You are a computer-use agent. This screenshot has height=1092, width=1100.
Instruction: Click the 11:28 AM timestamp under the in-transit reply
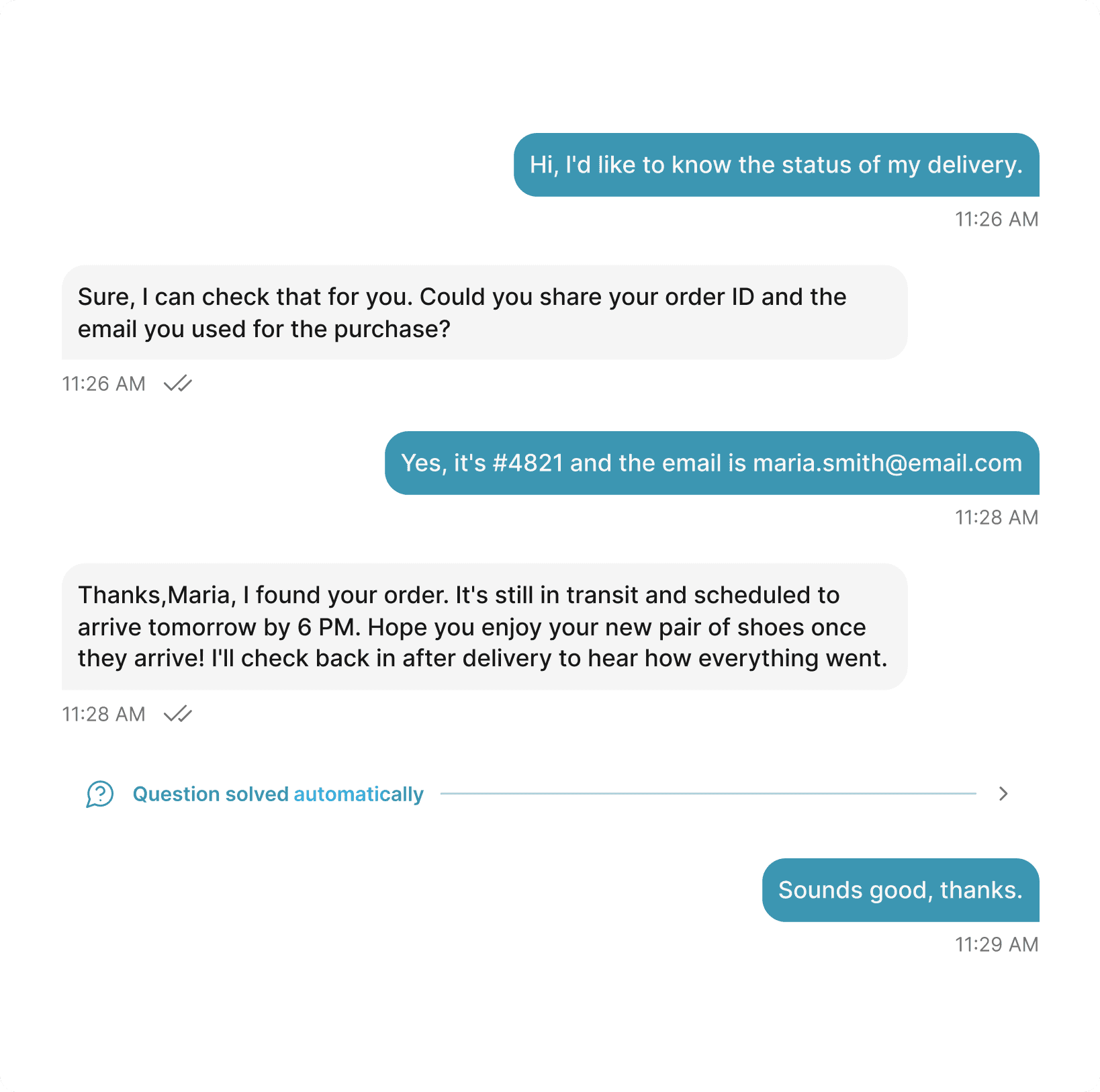103,714
